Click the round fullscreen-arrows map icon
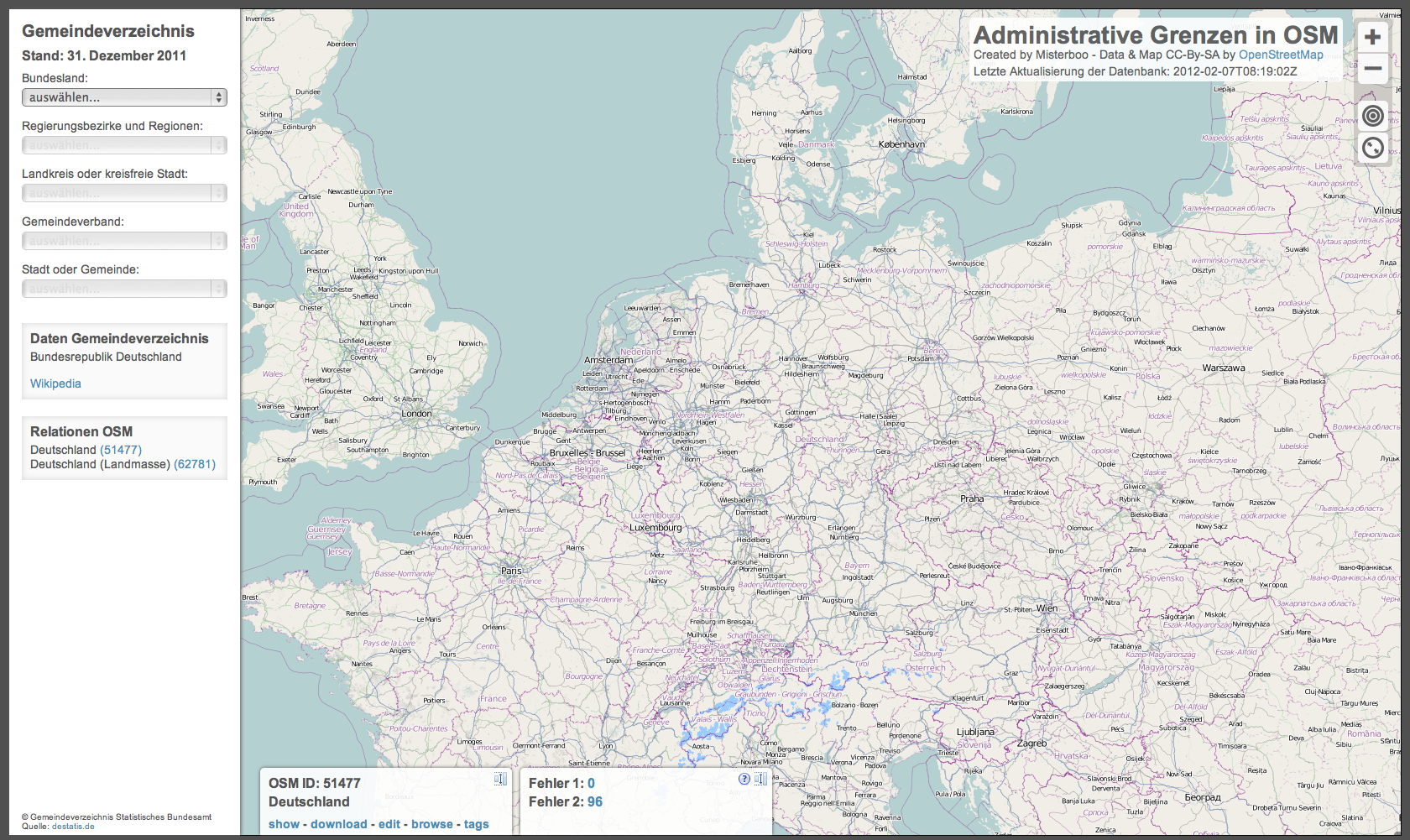 (1372, 149)
